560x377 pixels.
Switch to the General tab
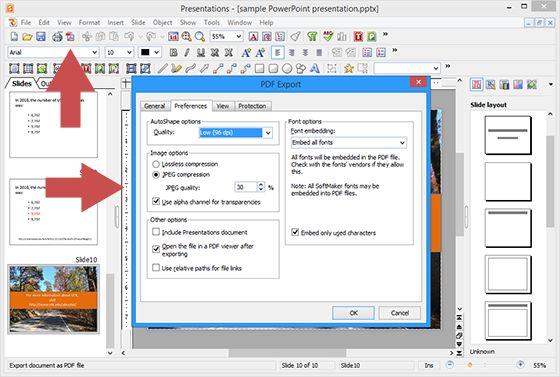[154, 106]
